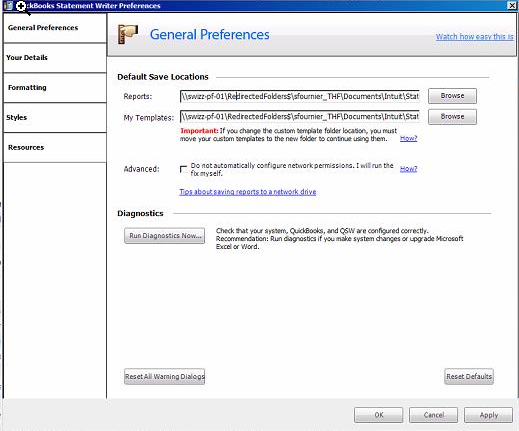
Task: Open the Formatting tab
Action: coord(55,88)
